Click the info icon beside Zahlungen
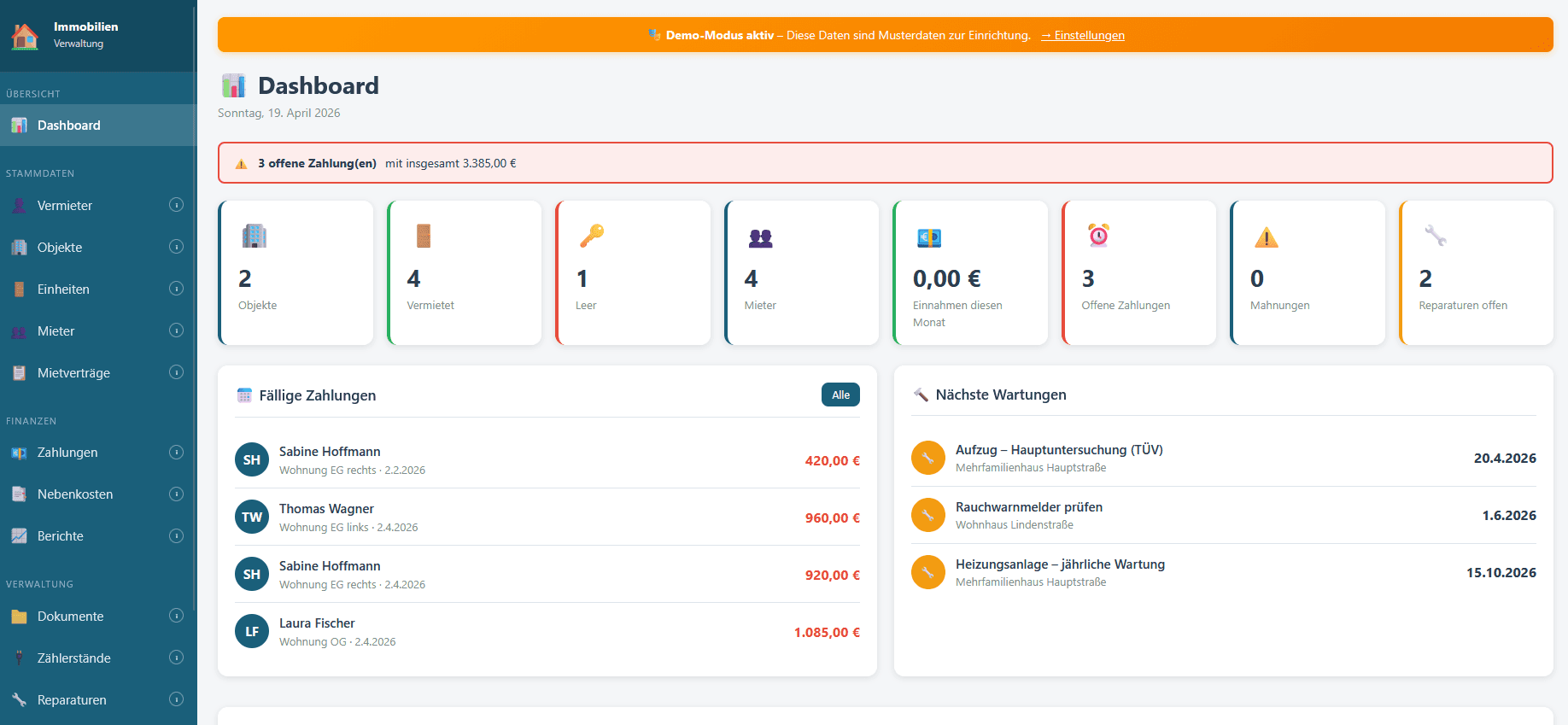 click(176, 453)
